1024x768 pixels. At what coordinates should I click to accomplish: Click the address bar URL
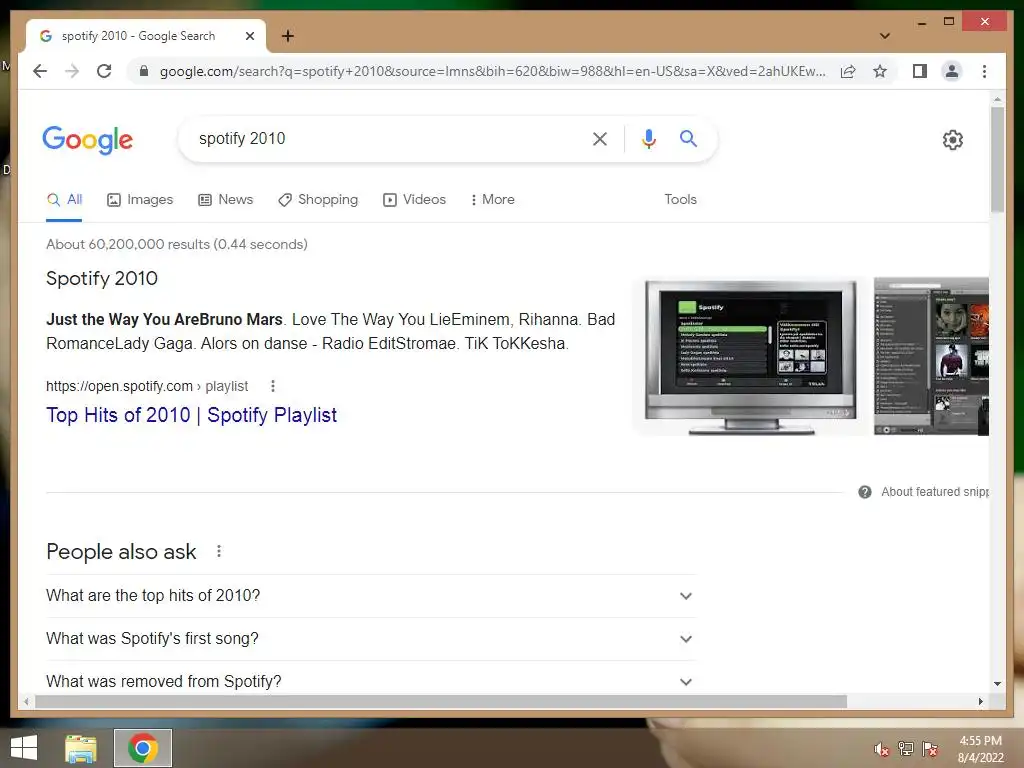click(492, 71)
